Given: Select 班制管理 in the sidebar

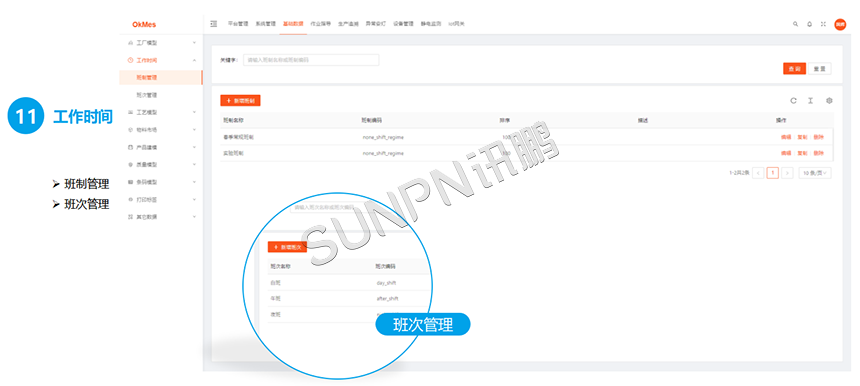Looking at the screenshot, I should pyautogui.click(x=160, y=77).
